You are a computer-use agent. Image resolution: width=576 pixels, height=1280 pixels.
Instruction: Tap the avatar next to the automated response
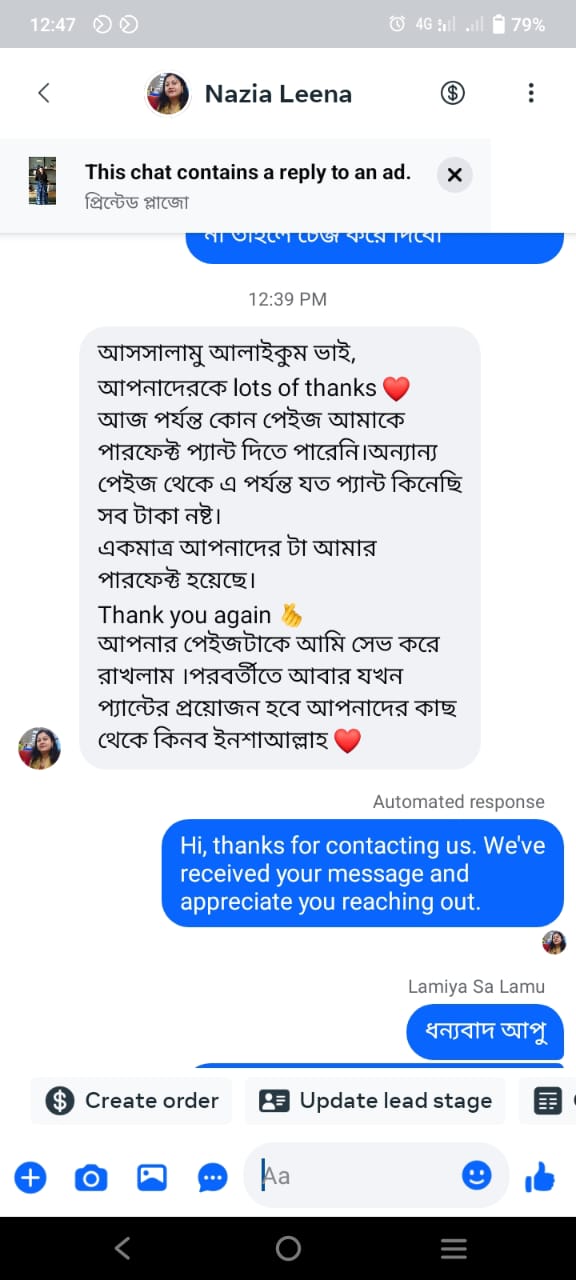(x=554, y=942)
